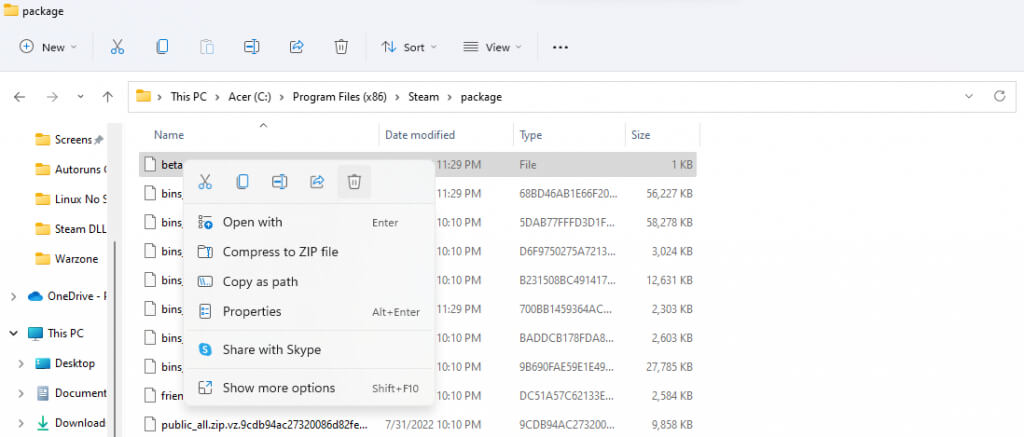
Task: Click the Paste icon in the toolbar
Action: click(206, 47)
